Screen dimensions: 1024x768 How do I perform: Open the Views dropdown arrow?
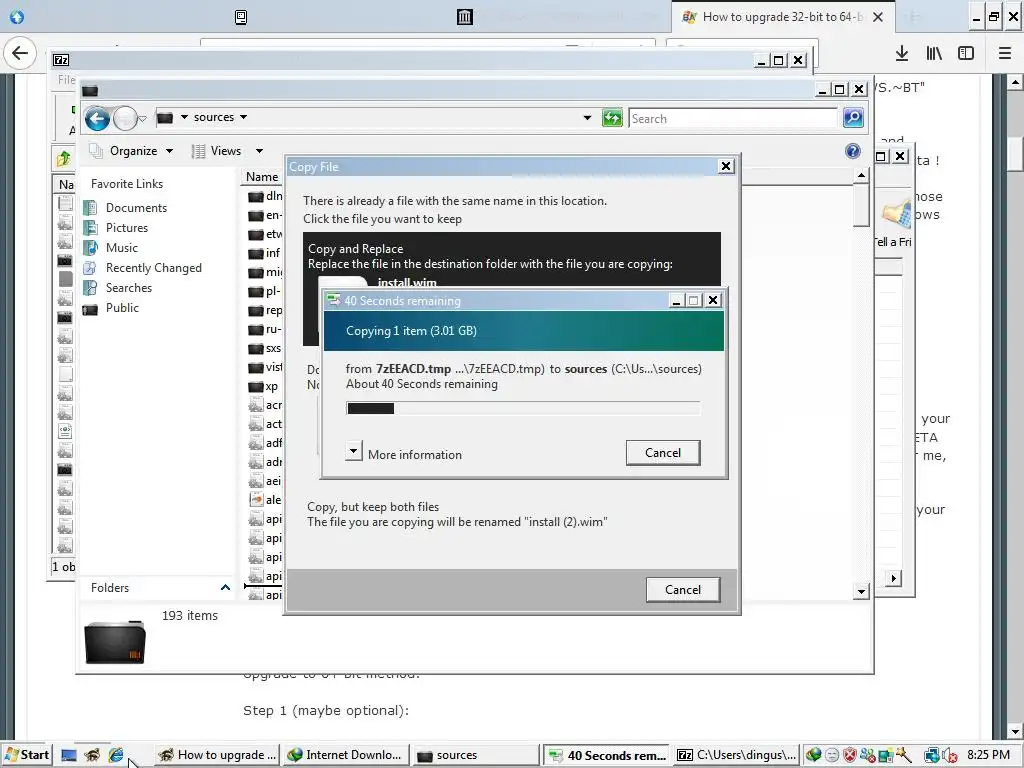click(x=259, y=151)
